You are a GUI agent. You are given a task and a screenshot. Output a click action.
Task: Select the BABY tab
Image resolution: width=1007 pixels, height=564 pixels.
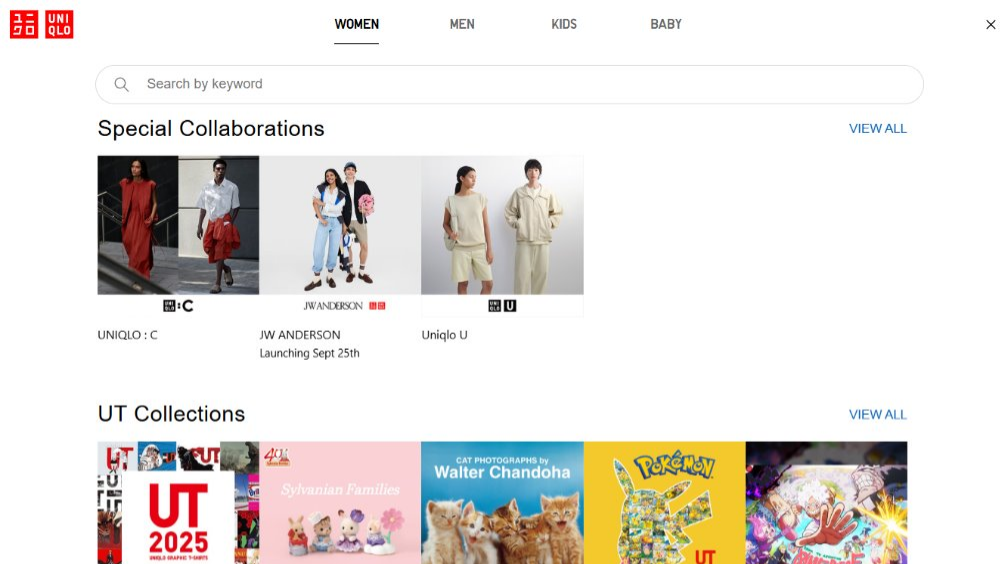[665, 24]
